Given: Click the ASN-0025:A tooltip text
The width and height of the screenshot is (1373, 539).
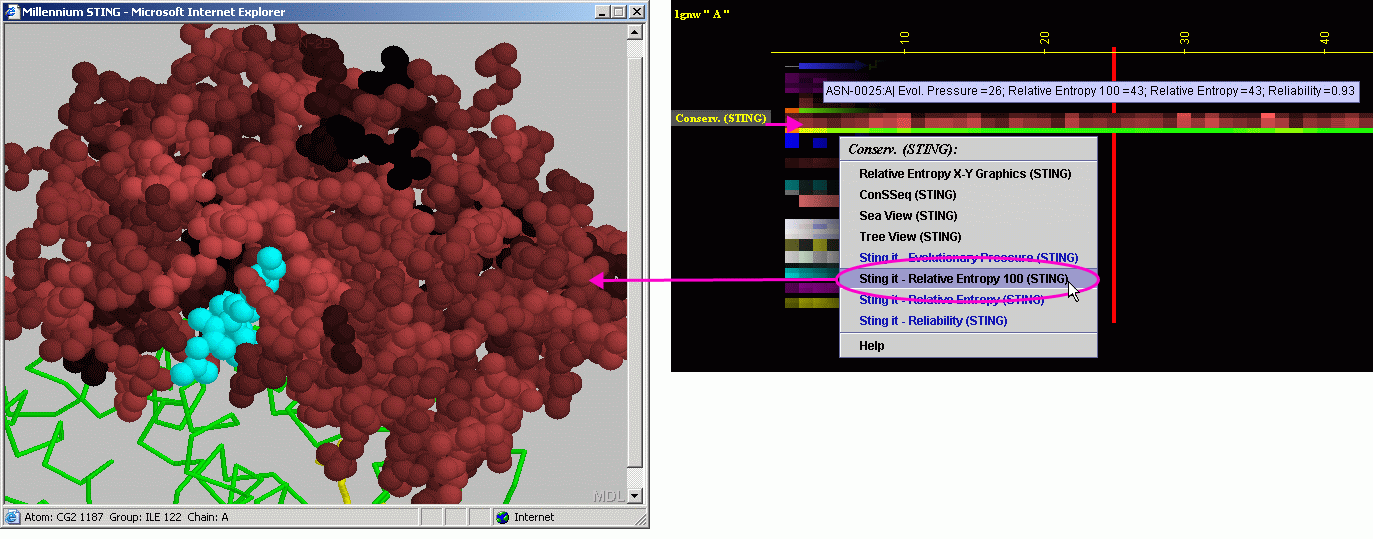Looking at the screenshot, I should pyautogui.click(x=1090, y=91).
